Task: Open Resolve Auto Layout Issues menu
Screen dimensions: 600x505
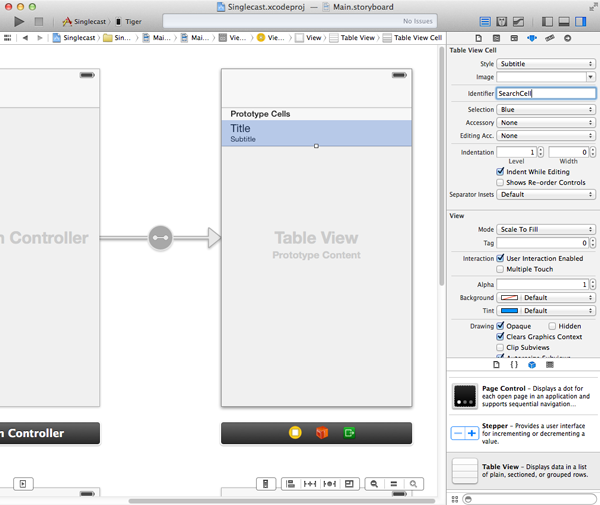Action: point(329,484)
